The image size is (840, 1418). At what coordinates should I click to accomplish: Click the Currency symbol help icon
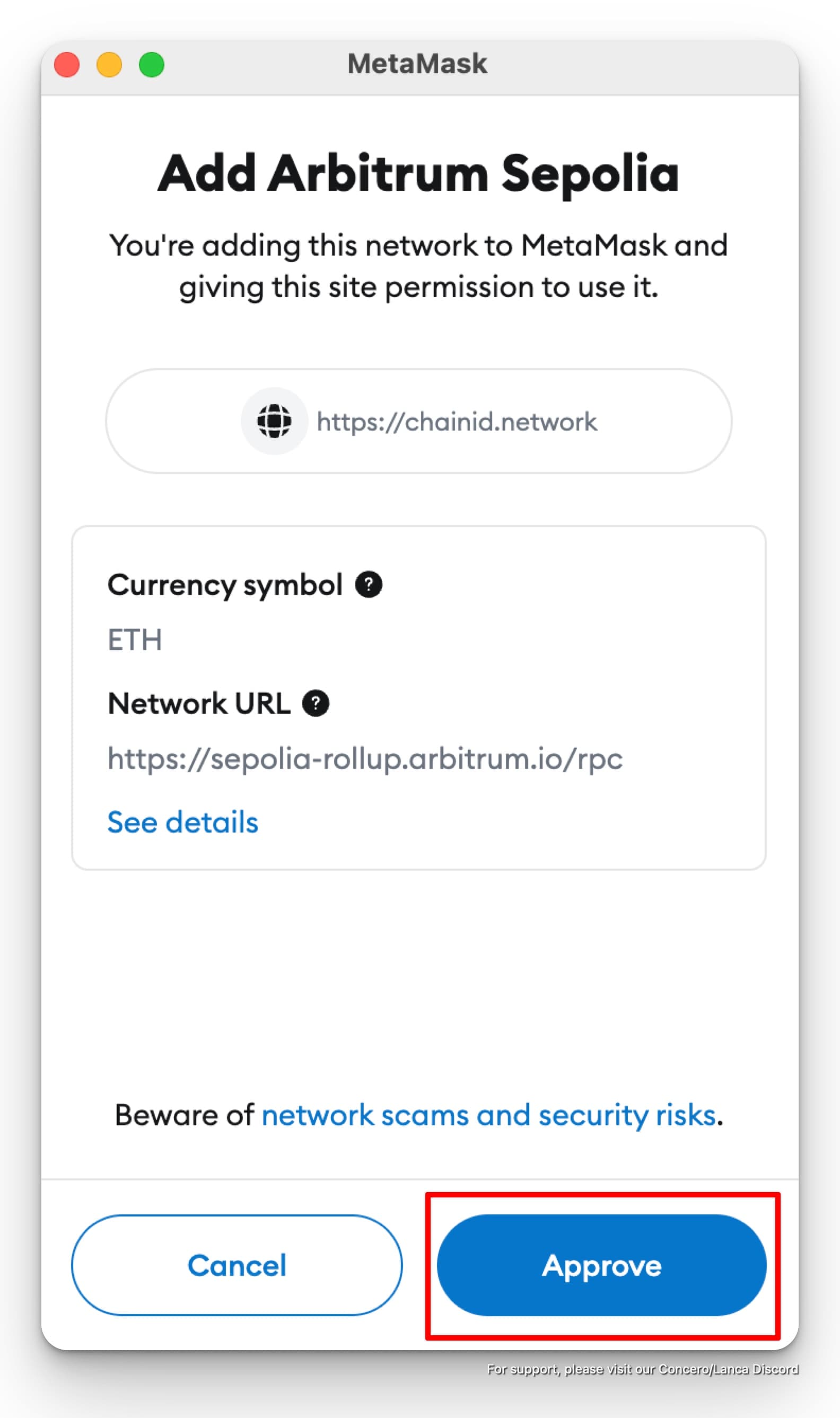(x=369, y=584)
